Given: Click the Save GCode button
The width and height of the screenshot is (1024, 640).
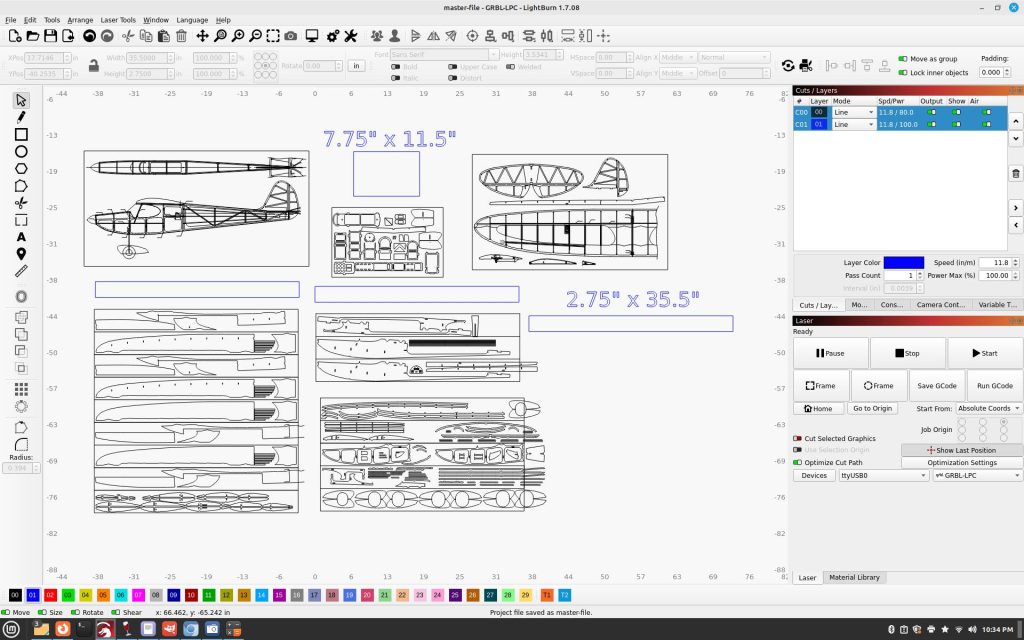Looking at the screenshot, I should coord(937,385).
